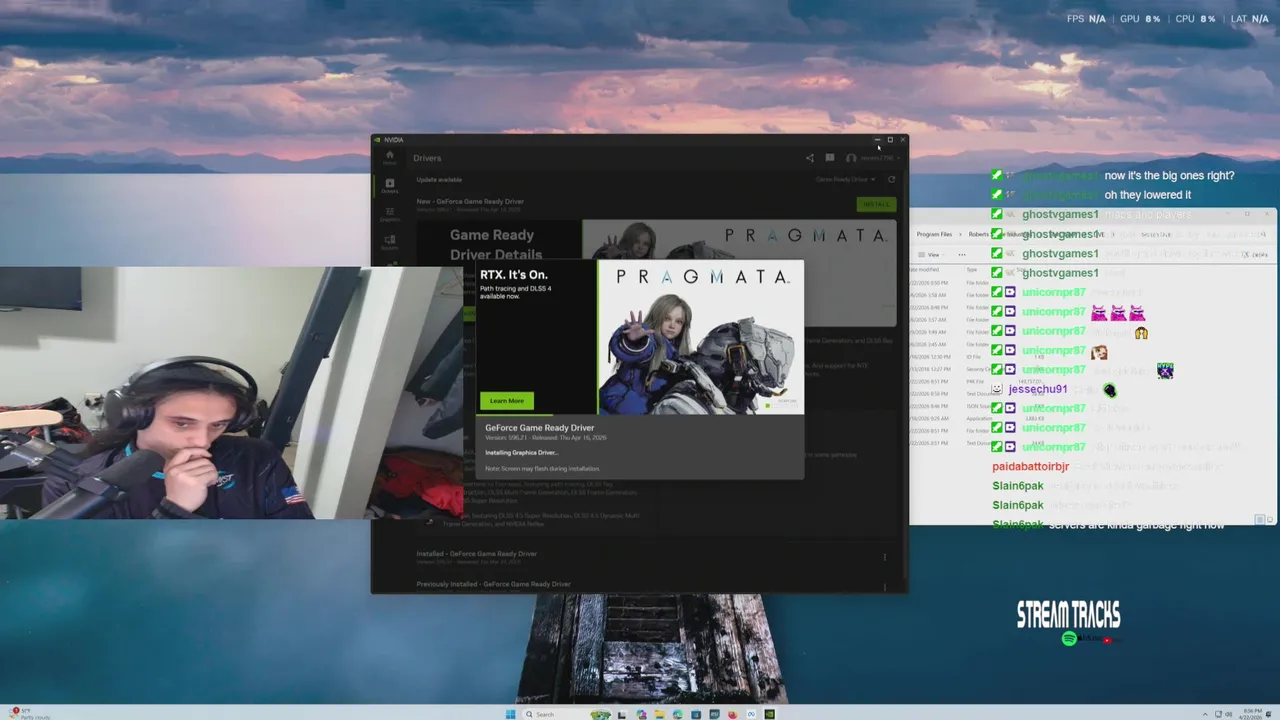Click the 'Update available' label
The height and width of the screenshot is (720, 1280).
439,180
